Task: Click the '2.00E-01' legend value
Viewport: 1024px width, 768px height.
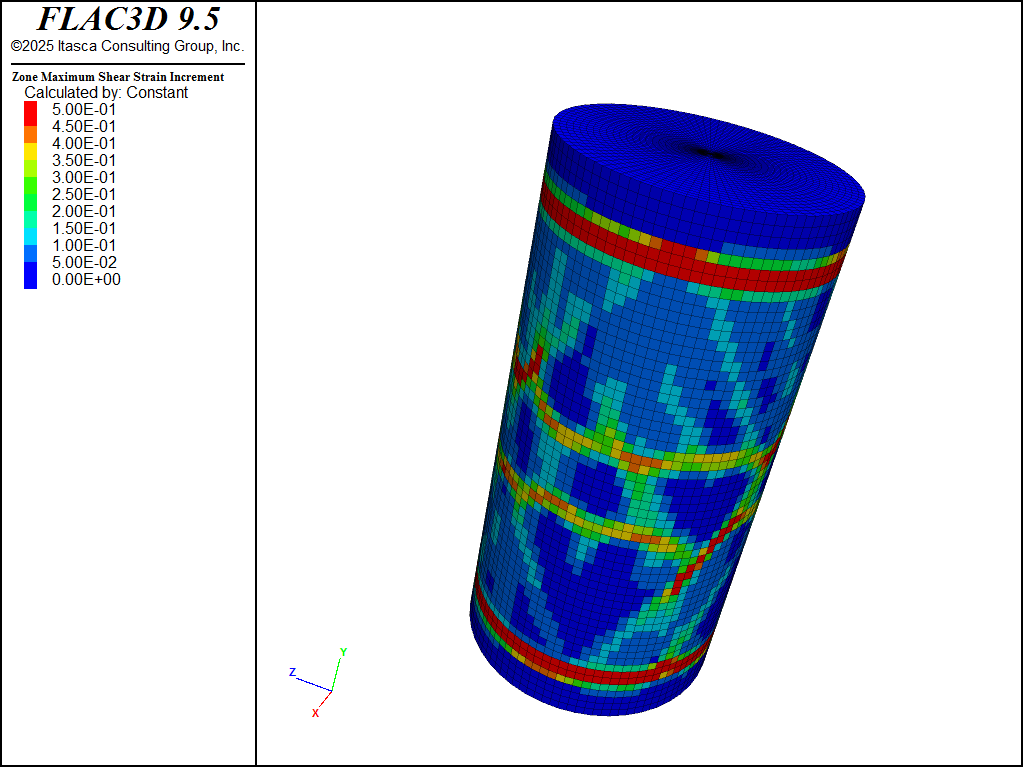Action: coord(84,212)
